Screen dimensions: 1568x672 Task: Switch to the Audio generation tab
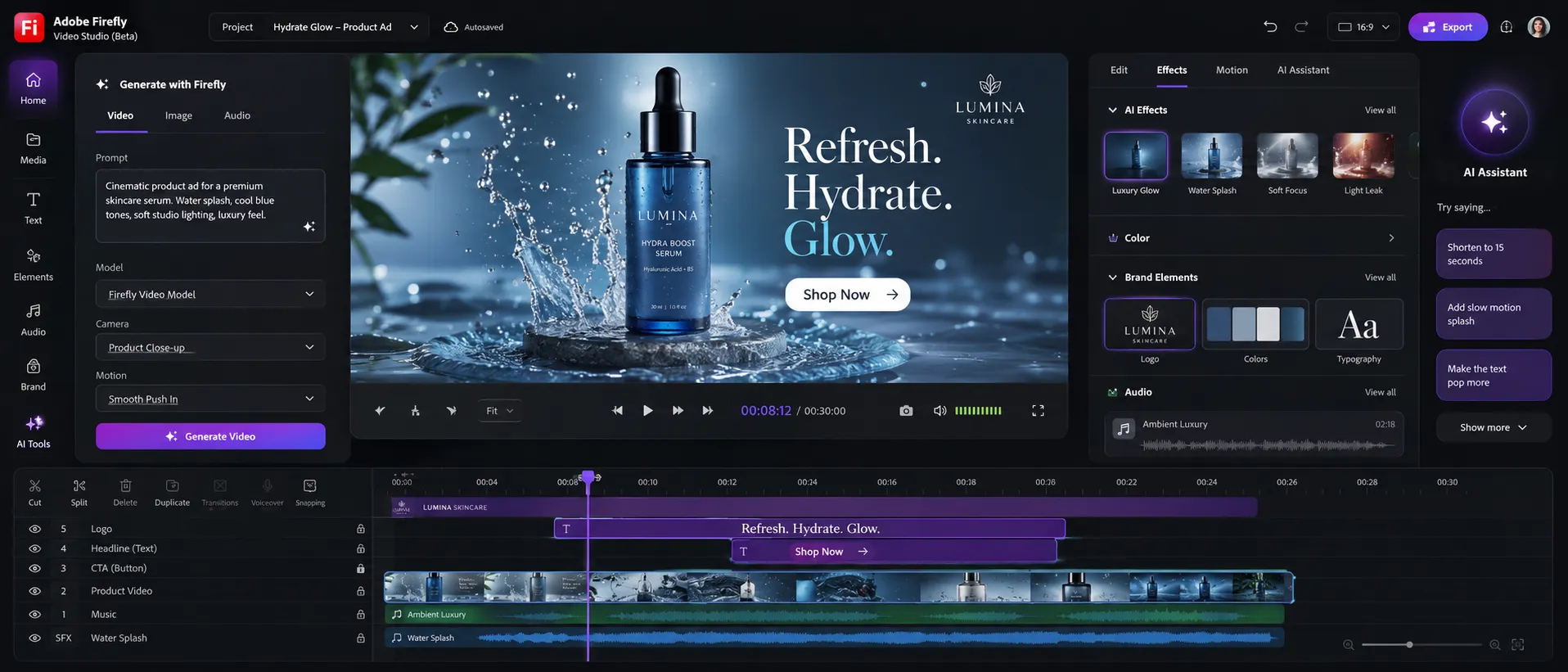pos(237,115)
